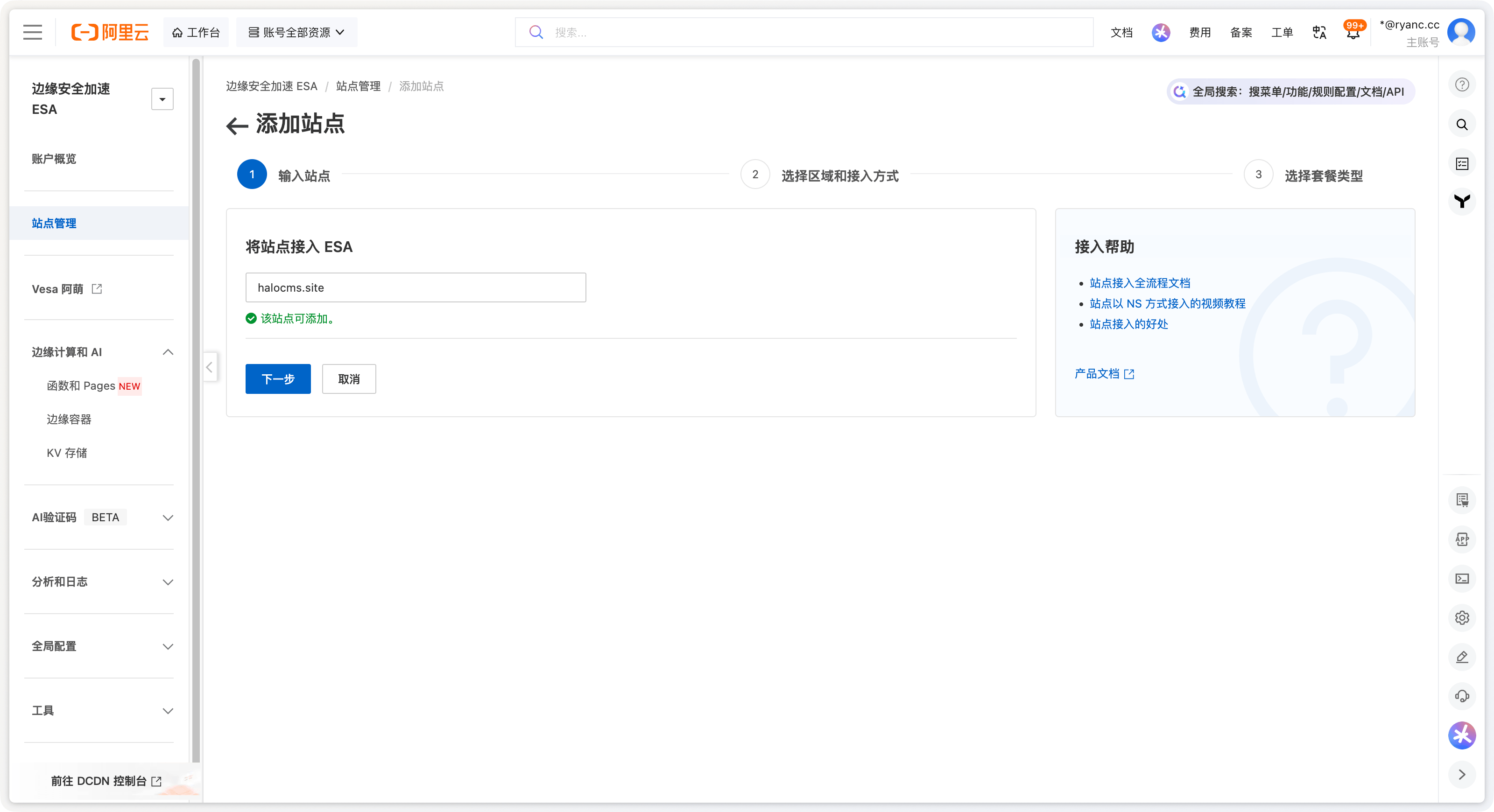Open the Cloud Shell terminal icon
Viewport: 1494px width, 812px height.
(1461, 578)
